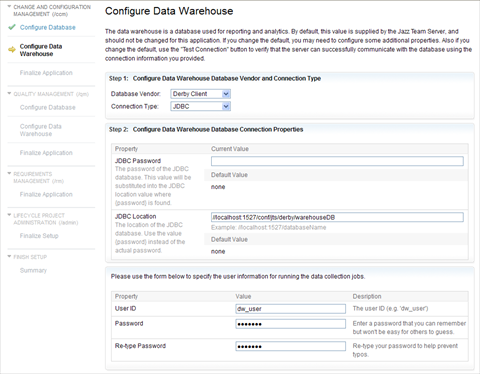The image size is (480, 374).
Task: Click the Connection Type label
Action: pos(135,106)
